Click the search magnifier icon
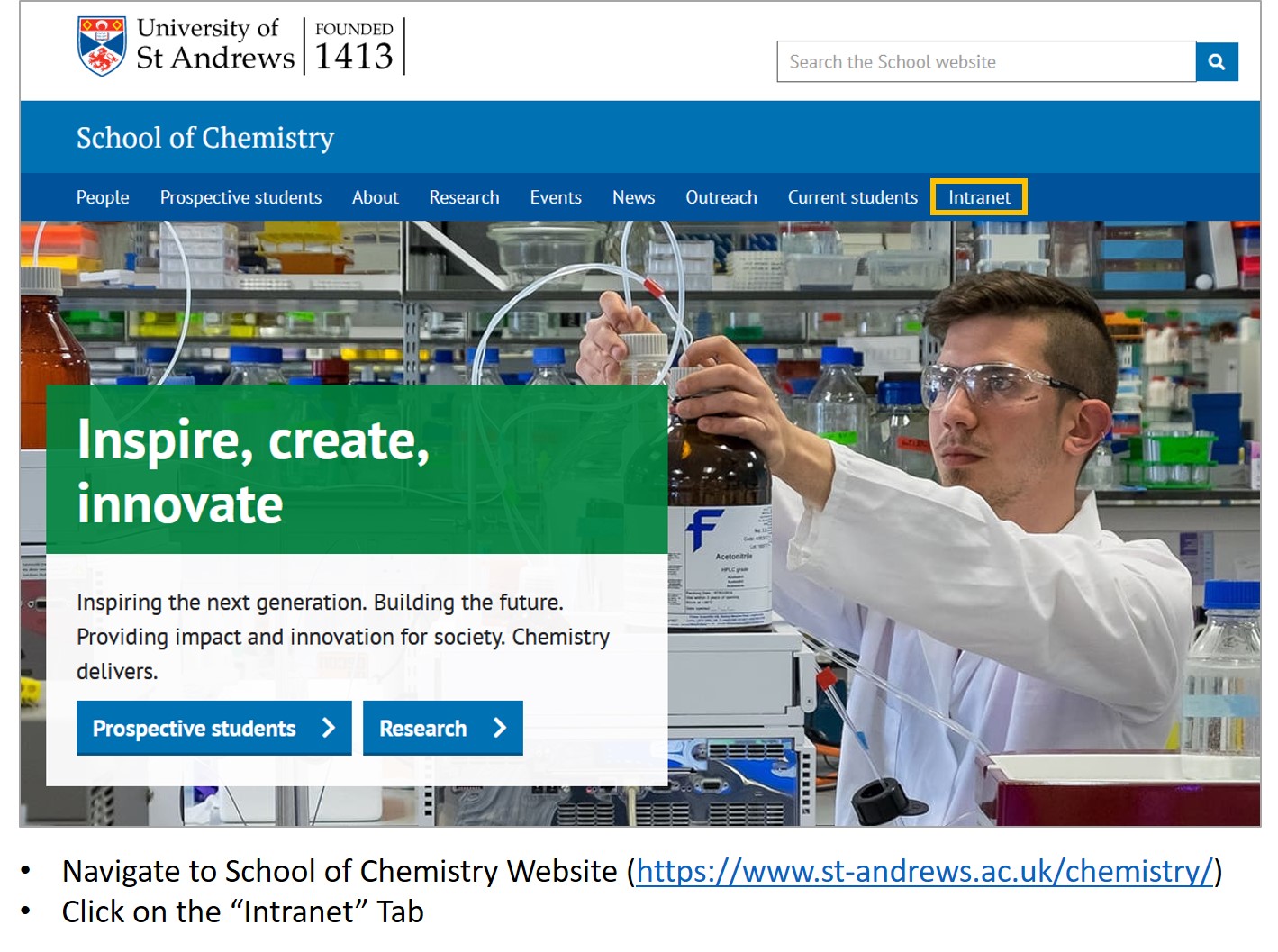This screenshot has height=952, width=1278. coord(1217,61)
